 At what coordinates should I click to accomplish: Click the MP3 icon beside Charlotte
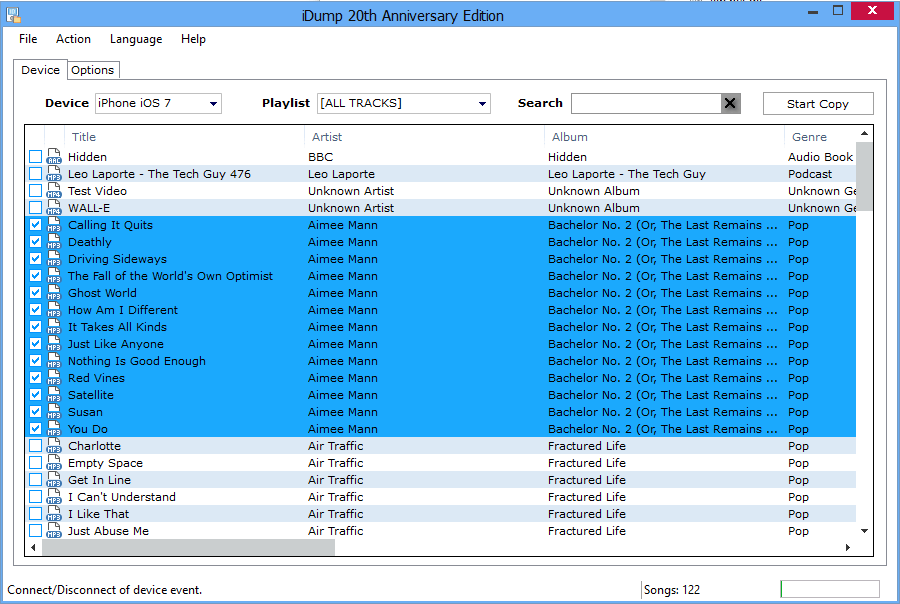tap(54, 446)
